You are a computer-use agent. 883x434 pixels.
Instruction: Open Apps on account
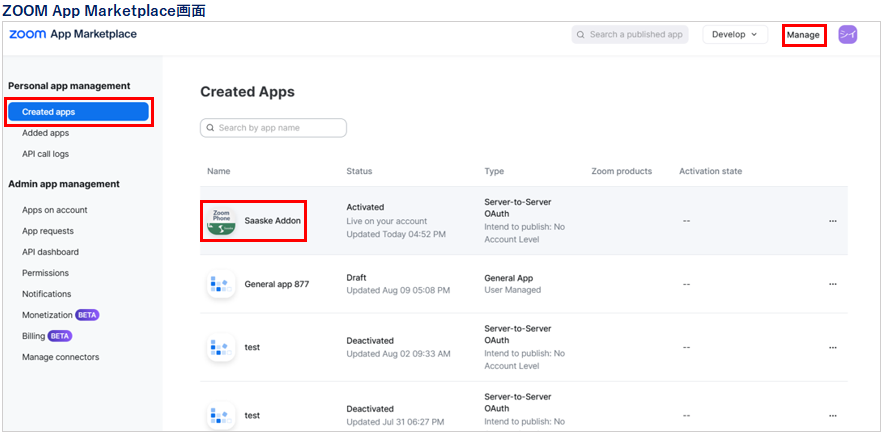pyautogui.click(x=55, y=210)
